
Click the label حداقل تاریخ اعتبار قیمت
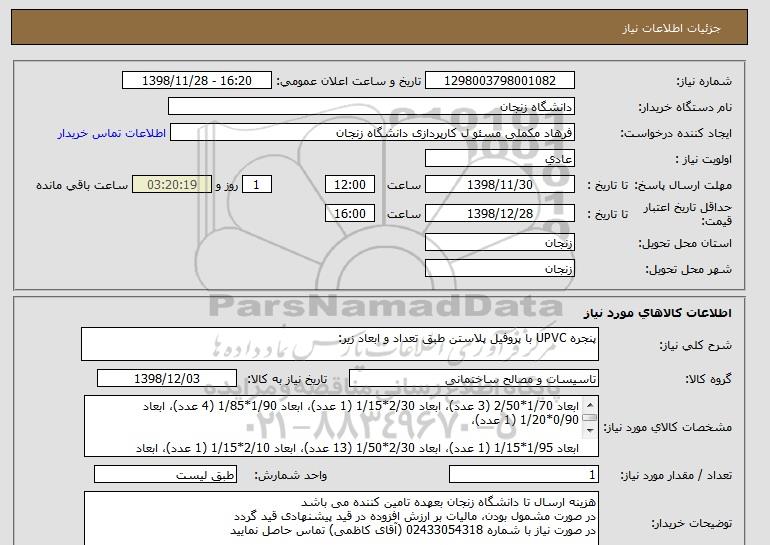pos(688,214)
